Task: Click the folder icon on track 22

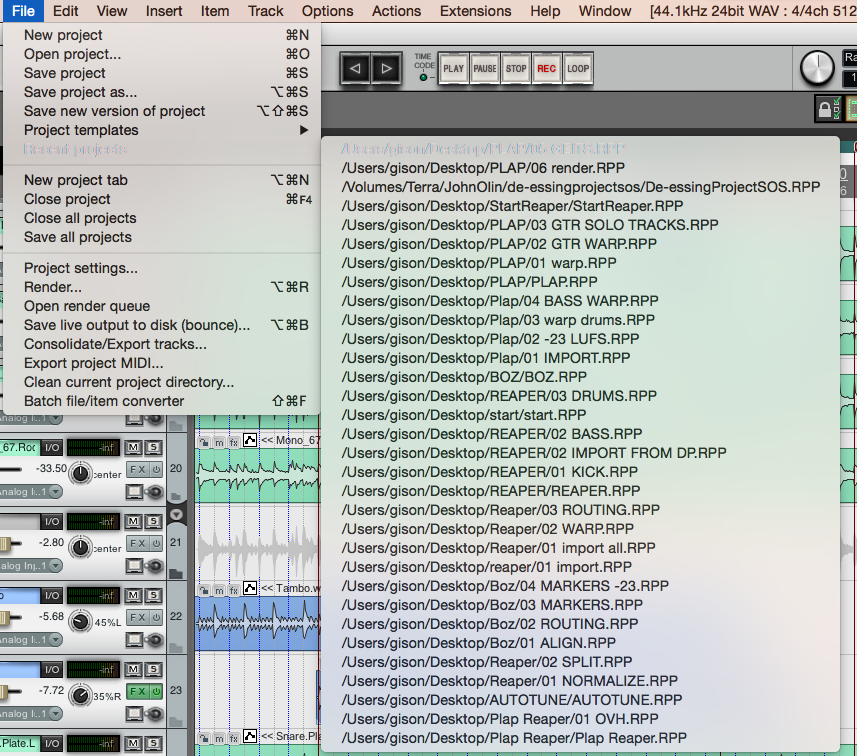Action: pos(176,647)
